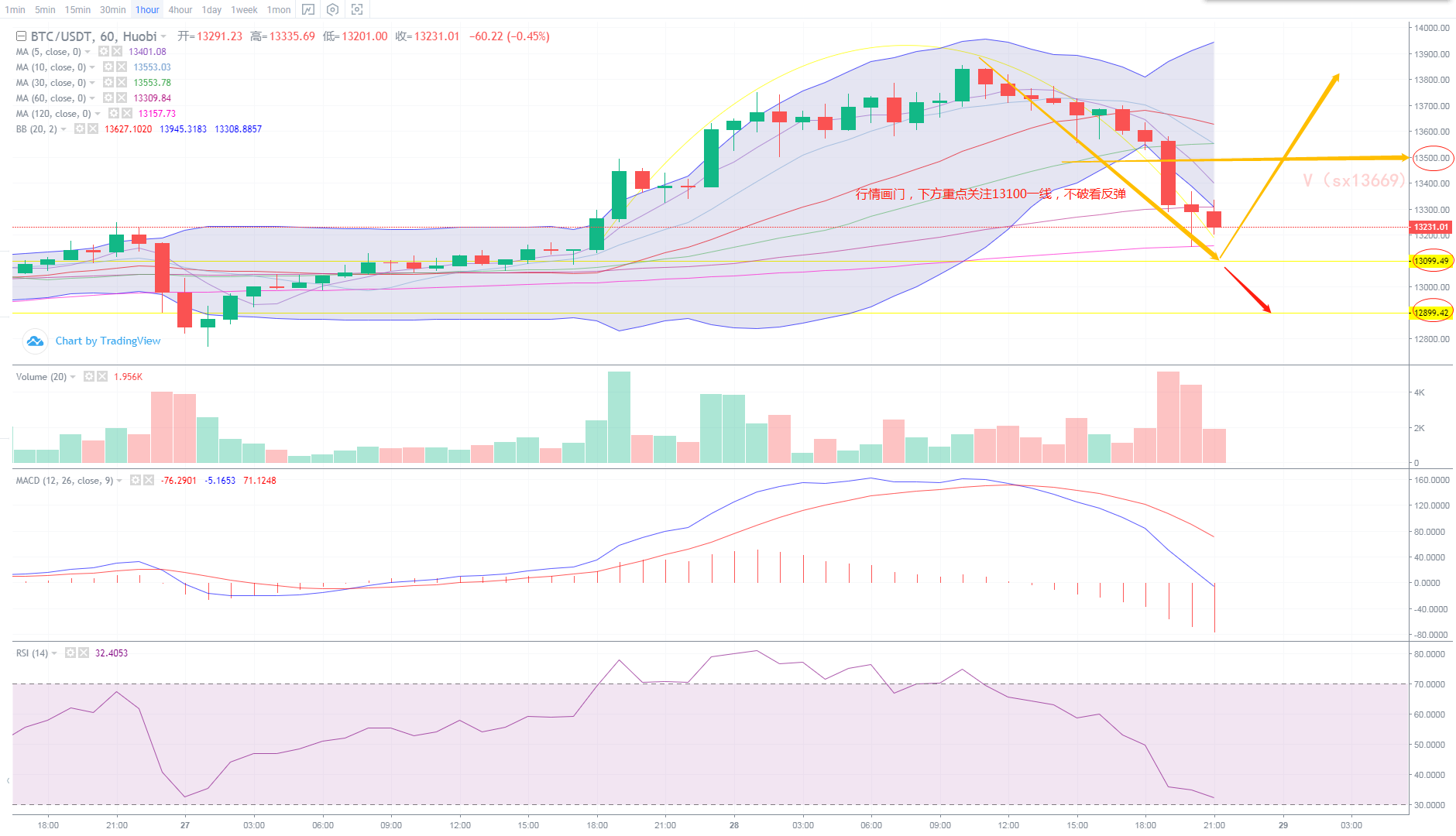Switch to the 15min timeframe

pos(77,10)
